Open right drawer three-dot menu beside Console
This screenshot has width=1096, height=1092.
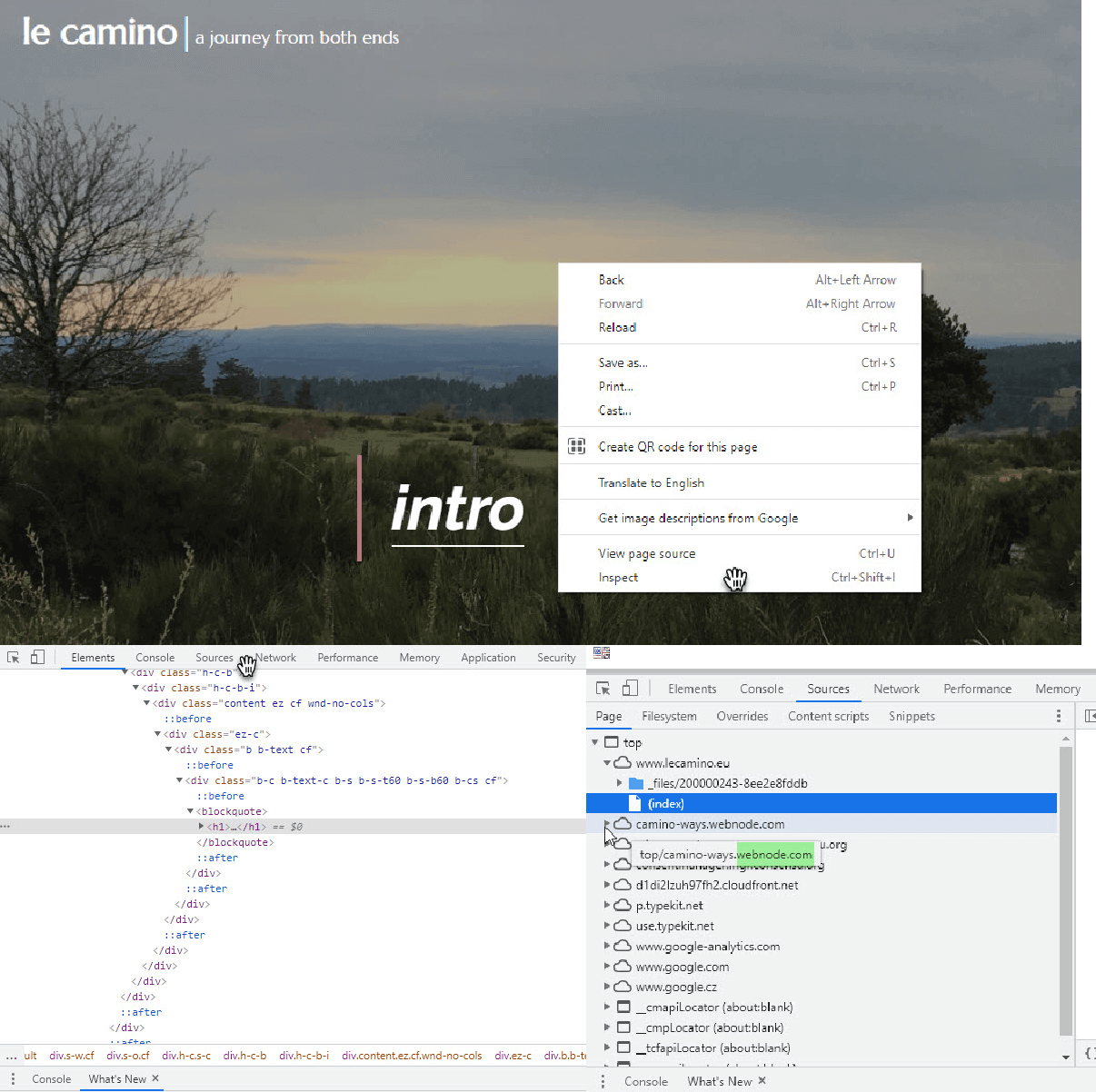point(603,1081)
